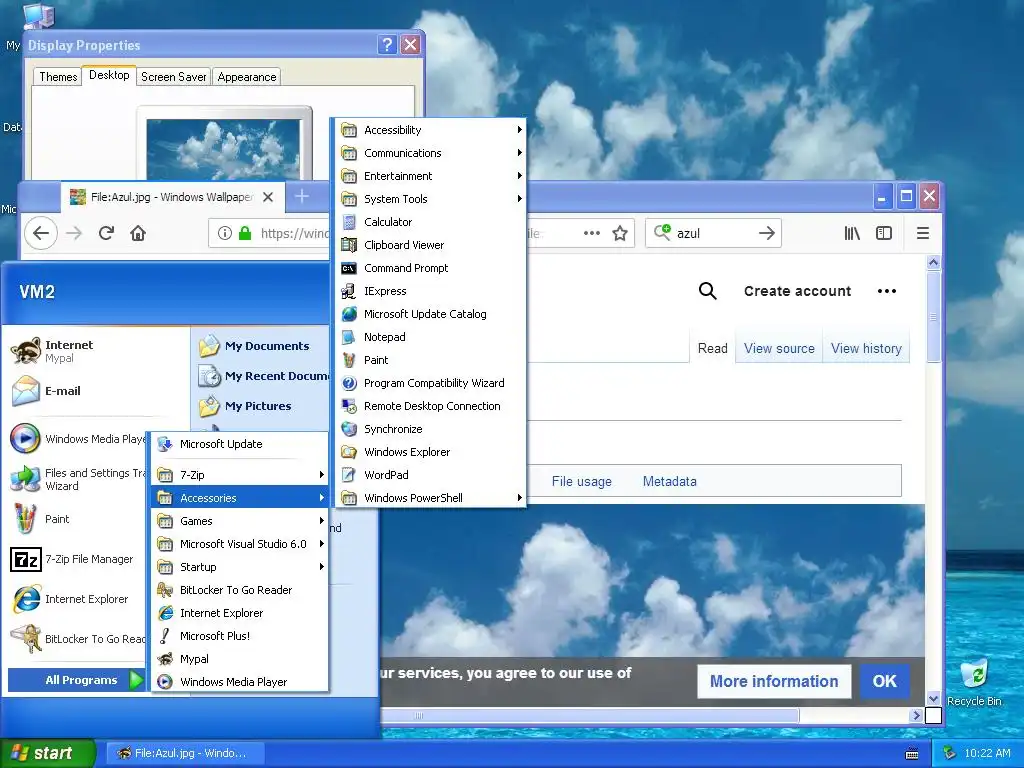This screenshot has height=768, width=1024.
Task: Open the browser hamburger menu
Action: [x=923, y=233]
